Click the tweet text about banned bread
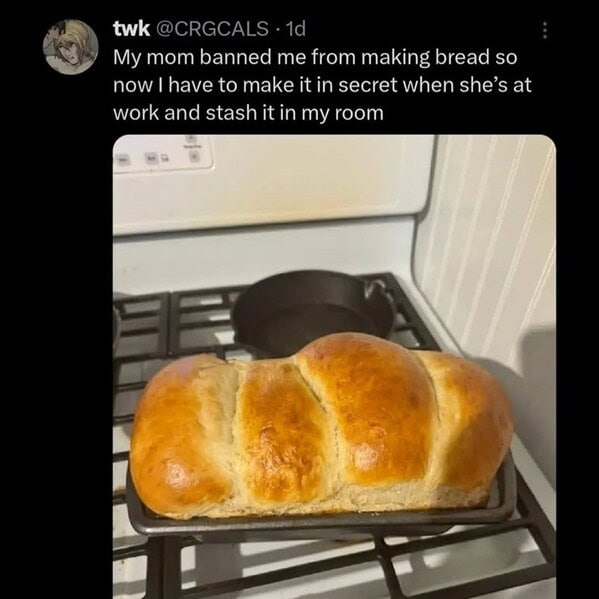This screenshot has height=599, width=599. [x=322, y=85]
